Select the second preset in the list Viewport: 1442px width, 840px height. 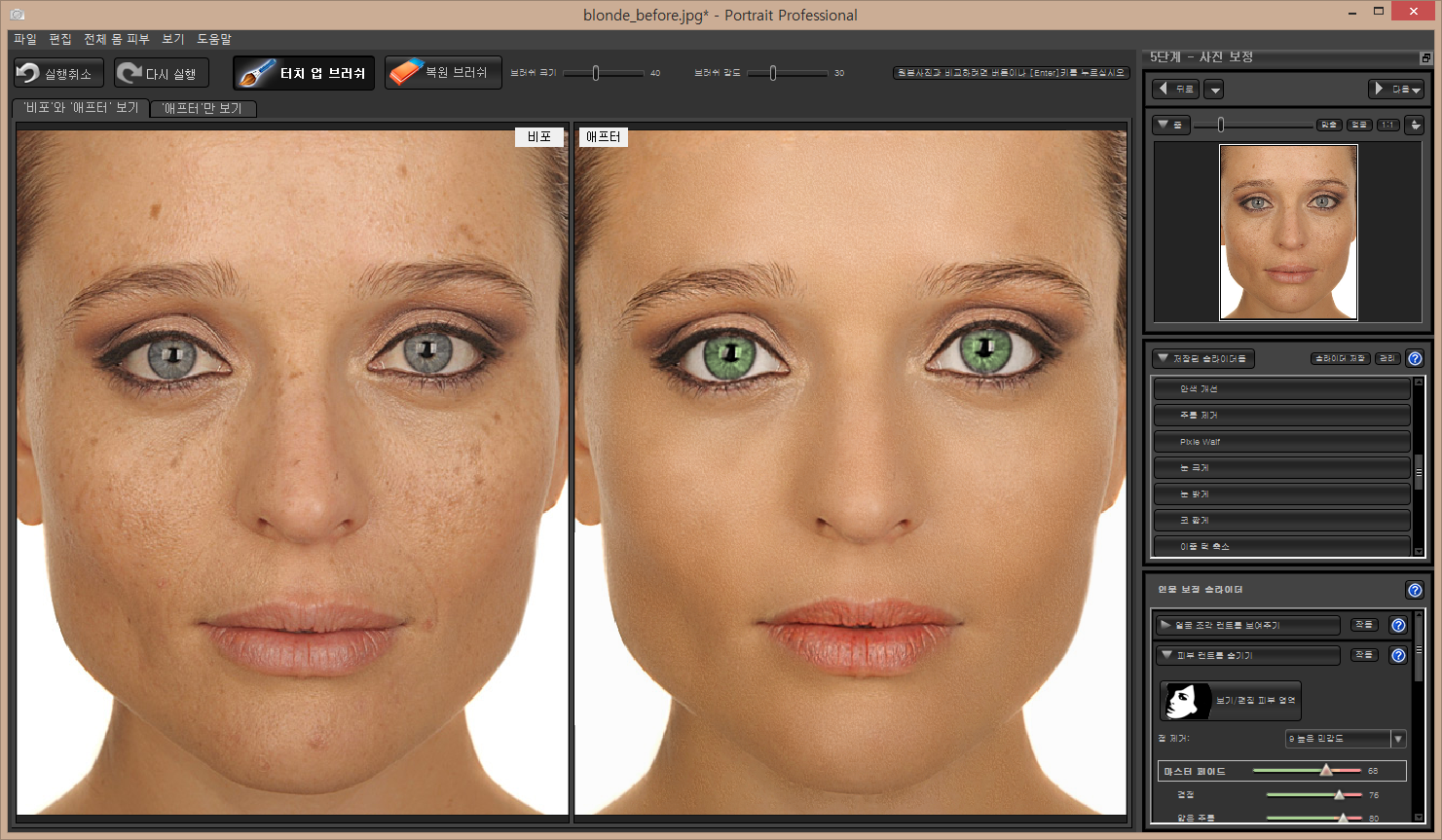coord(1281,416)
